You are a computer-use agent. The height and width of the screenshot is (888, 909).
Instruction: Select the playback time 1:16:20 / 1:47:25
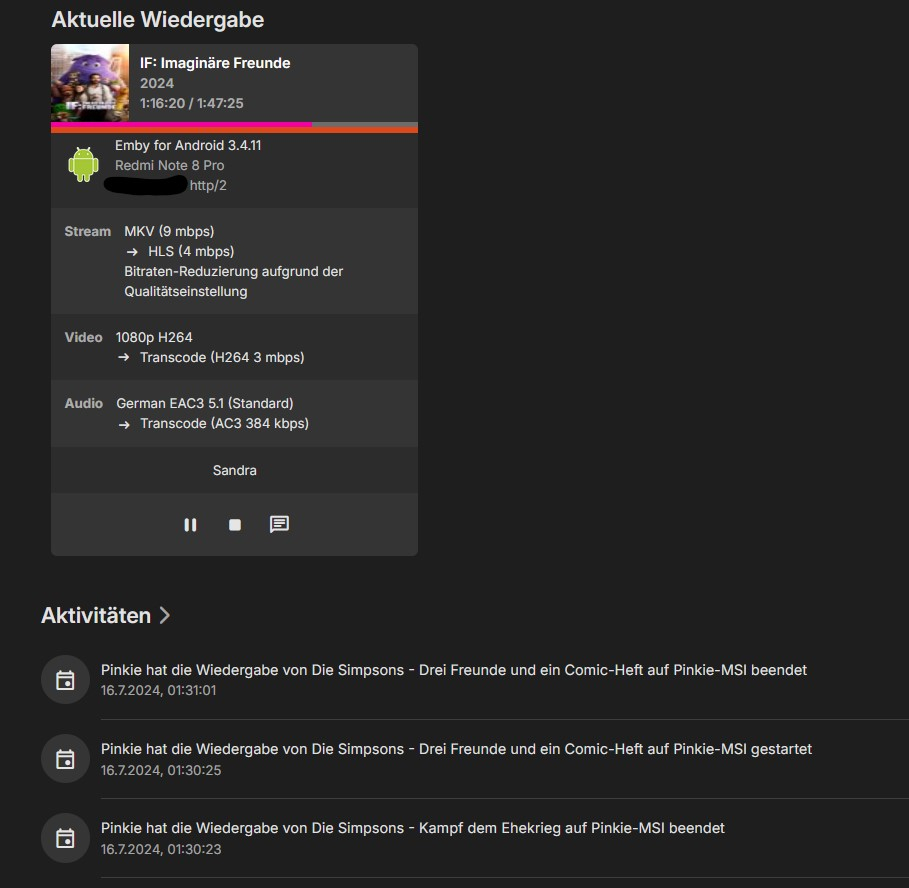tap(191, 103)
